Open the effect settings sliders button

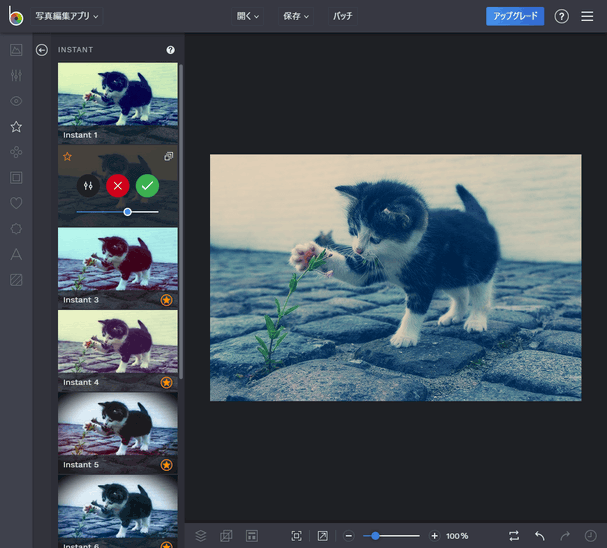(88, 186)
